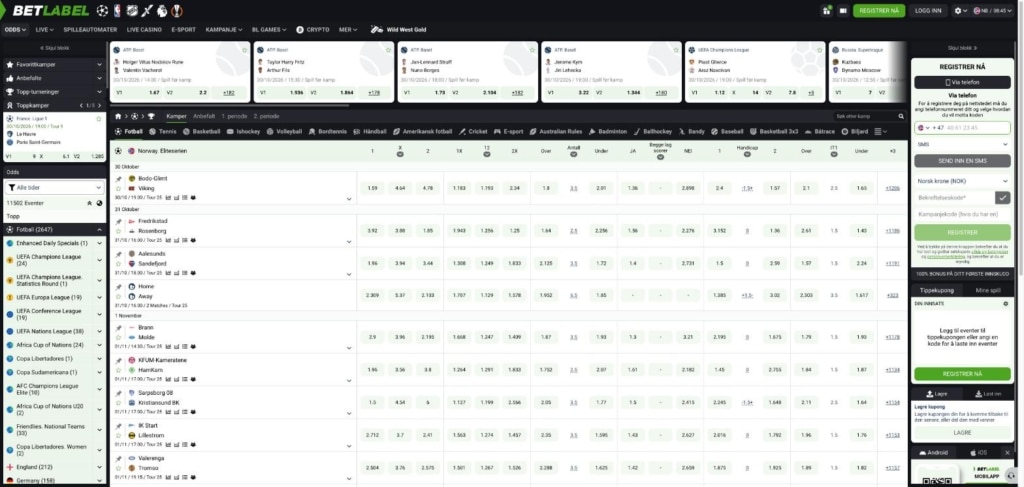Switch to the 1. periode tab
The width and height of the screenshot is (1024, 487).
[234, 116]
